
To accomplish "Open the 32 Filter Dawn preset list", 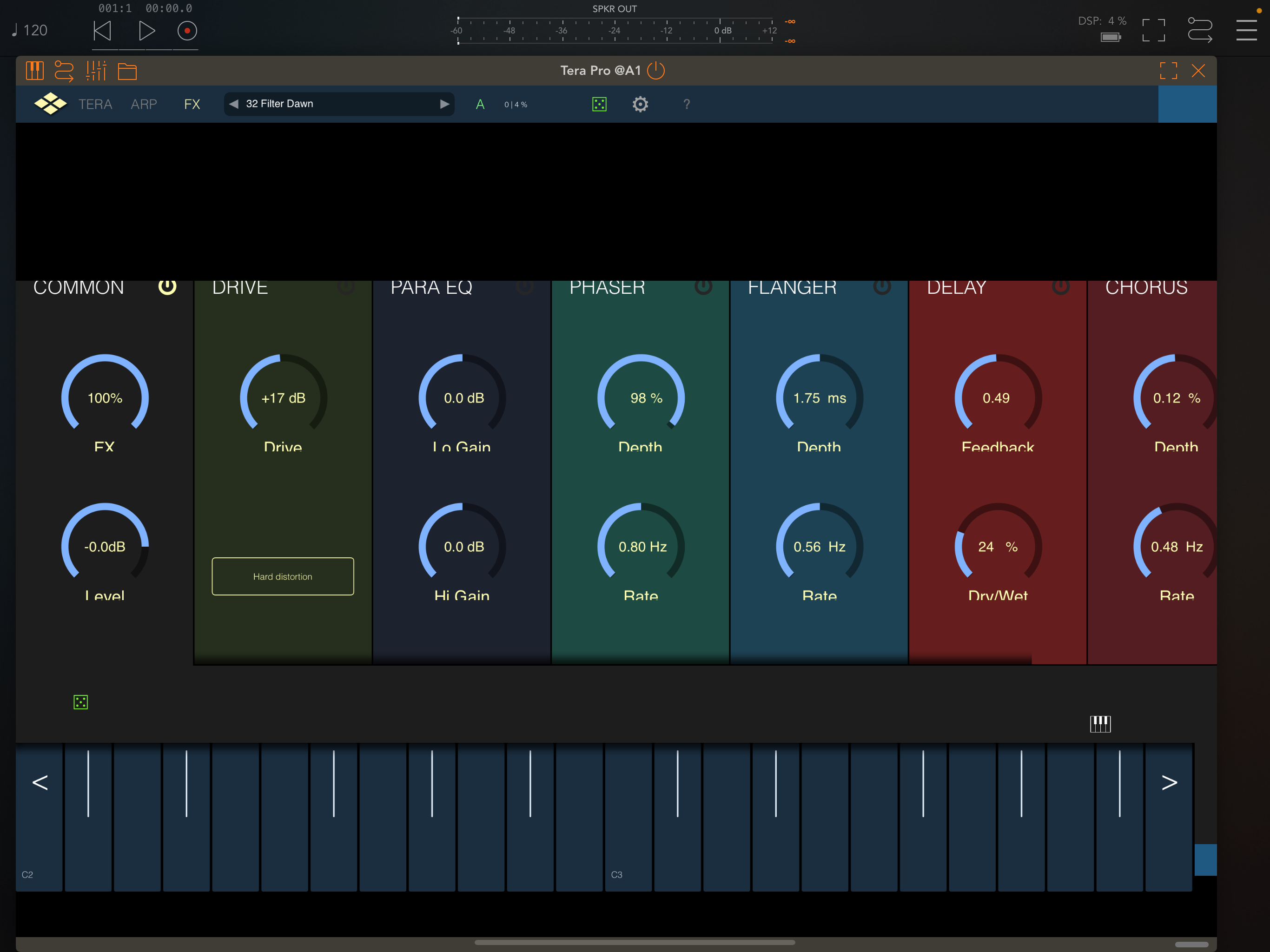I will coord(339,104).
